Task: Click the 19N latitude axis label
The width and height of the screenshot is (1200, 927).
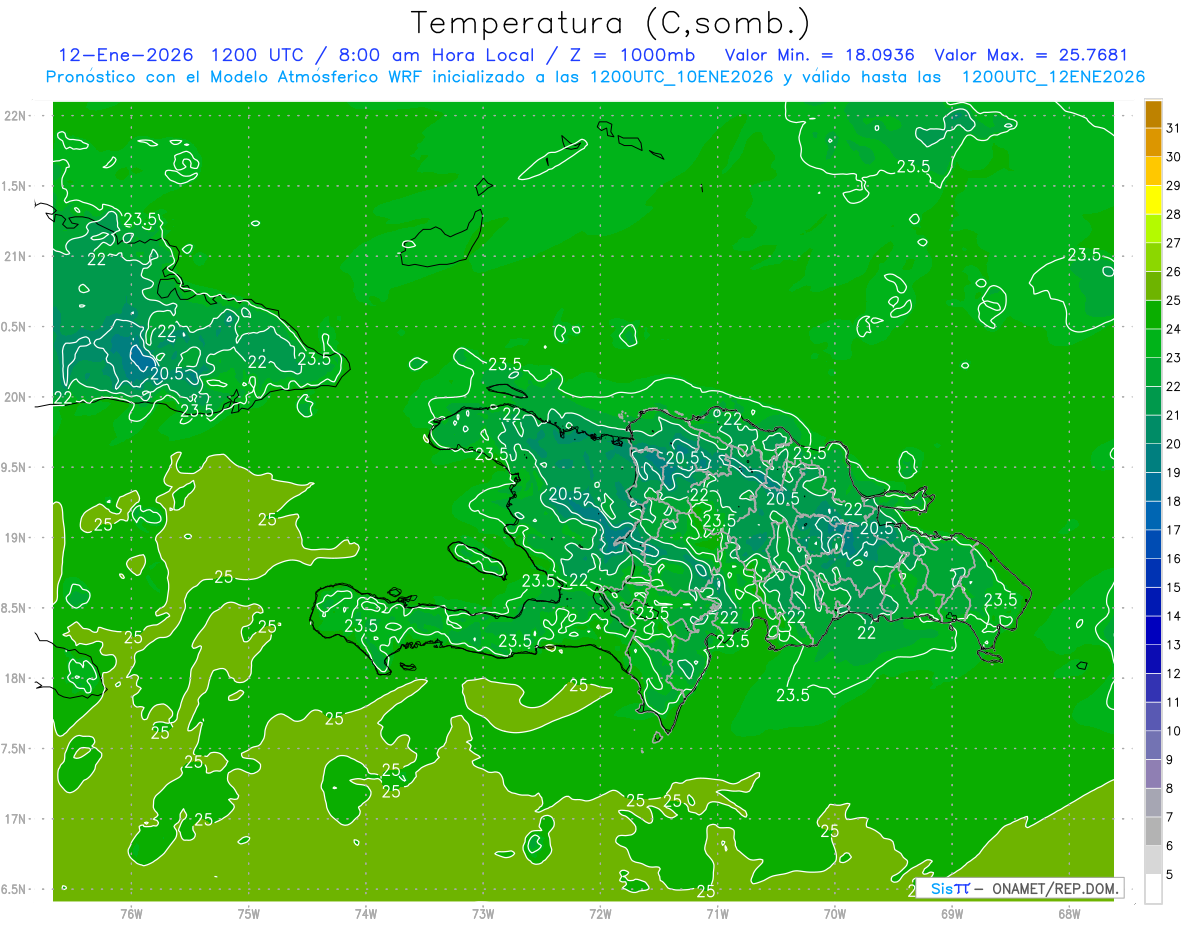Action: click(x=16, y=538)
